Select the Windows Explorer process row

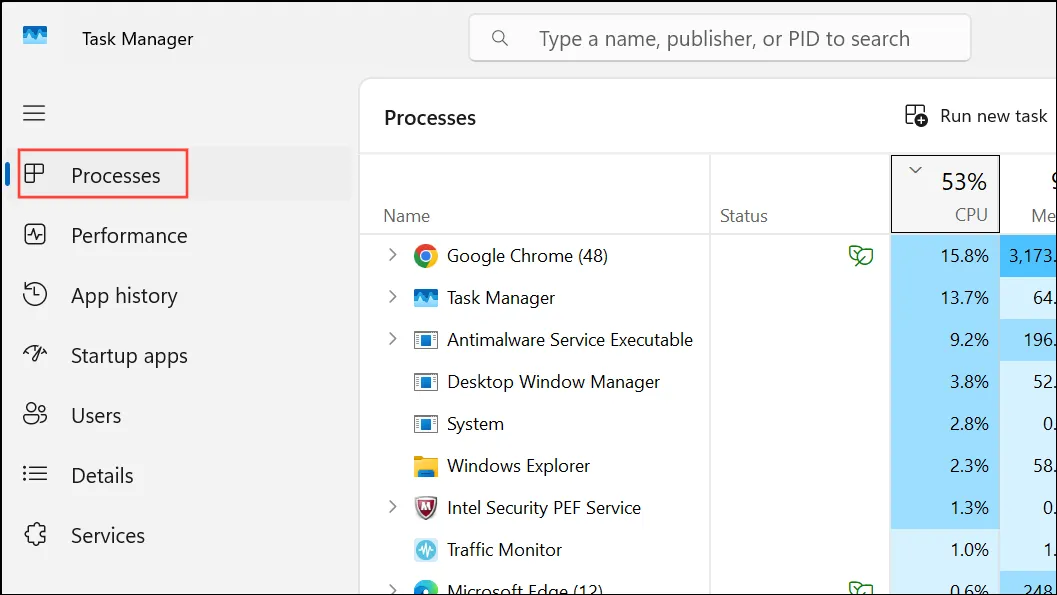point(708,466)
